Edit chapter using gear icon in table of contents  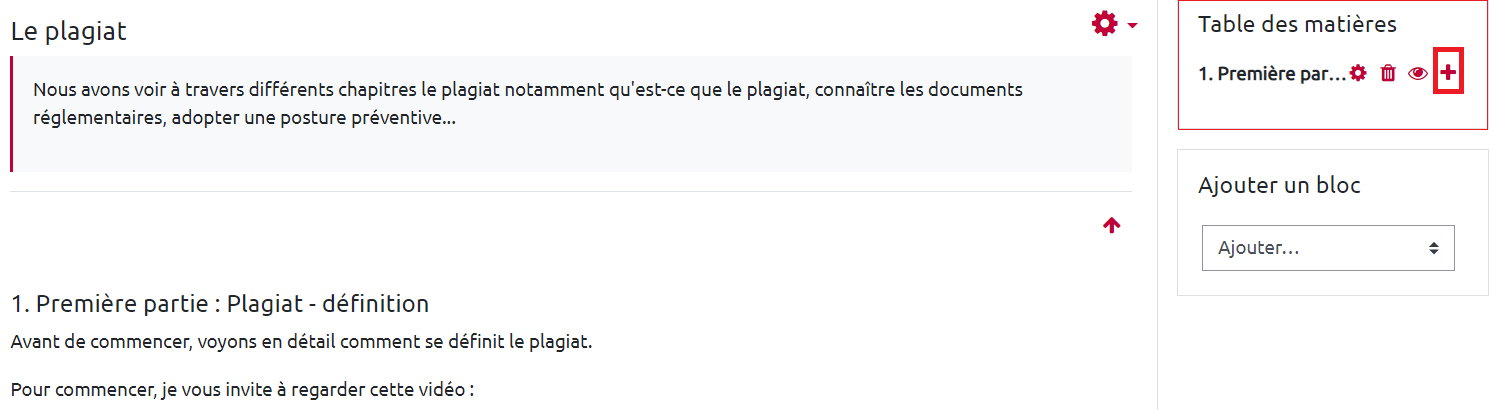[1357, 73]
